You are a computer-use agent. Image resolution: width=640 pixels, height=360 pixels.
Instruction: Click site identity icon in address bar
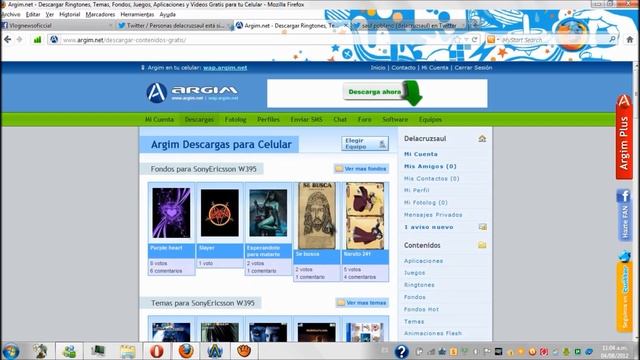(53, 40)
